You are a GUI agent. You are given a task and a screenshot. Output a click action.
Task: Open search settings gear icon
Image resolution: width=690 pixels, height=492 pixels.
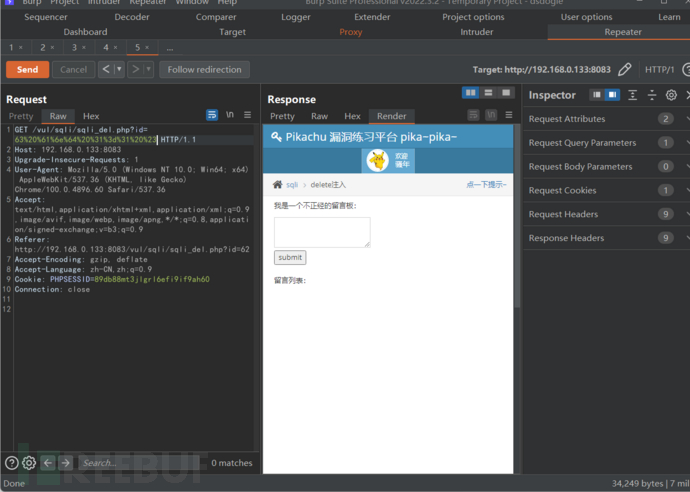pyautogui.click(x=29, y=463)
